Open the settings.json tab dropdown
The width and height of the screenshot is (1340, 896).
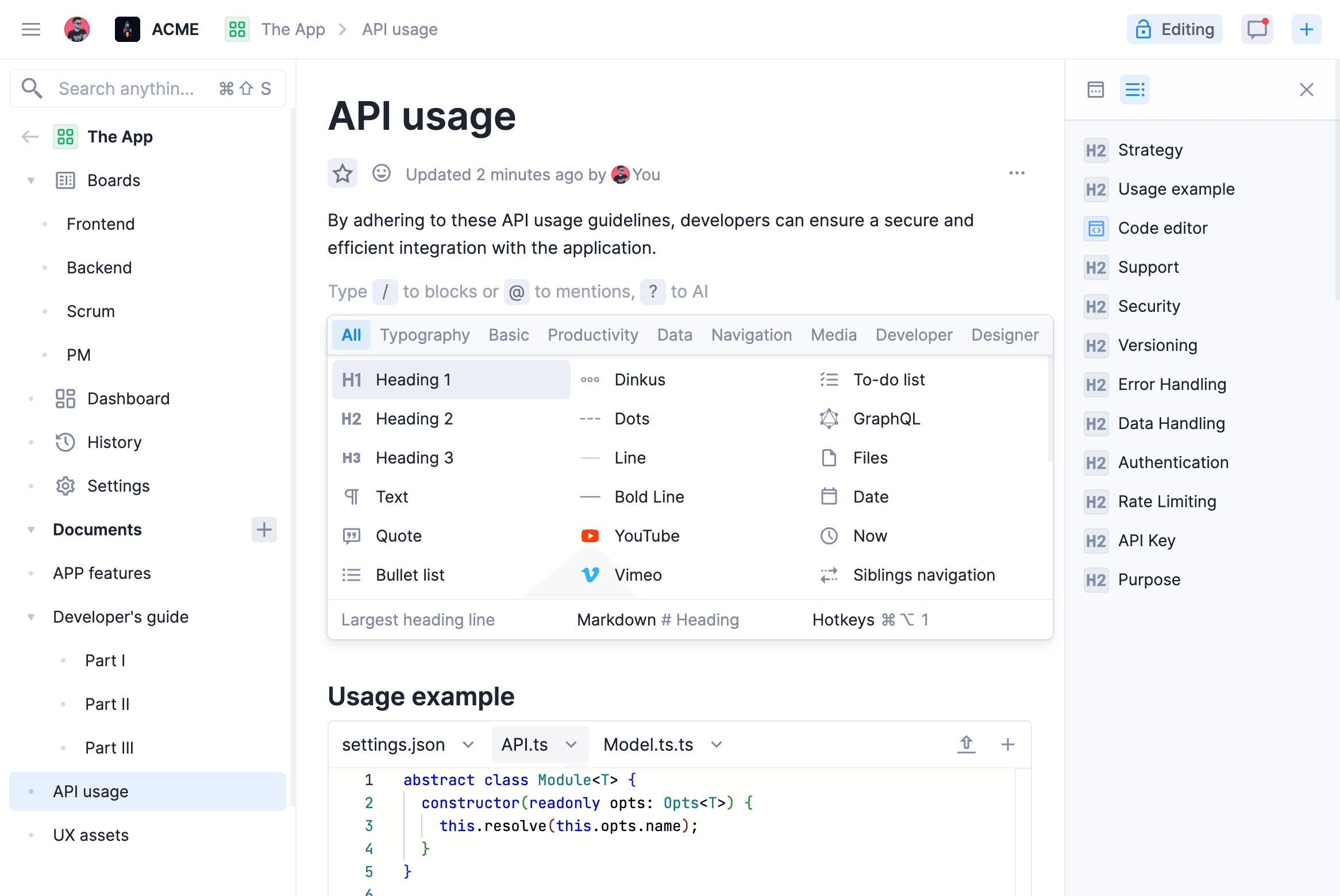[x=468, y=744]
